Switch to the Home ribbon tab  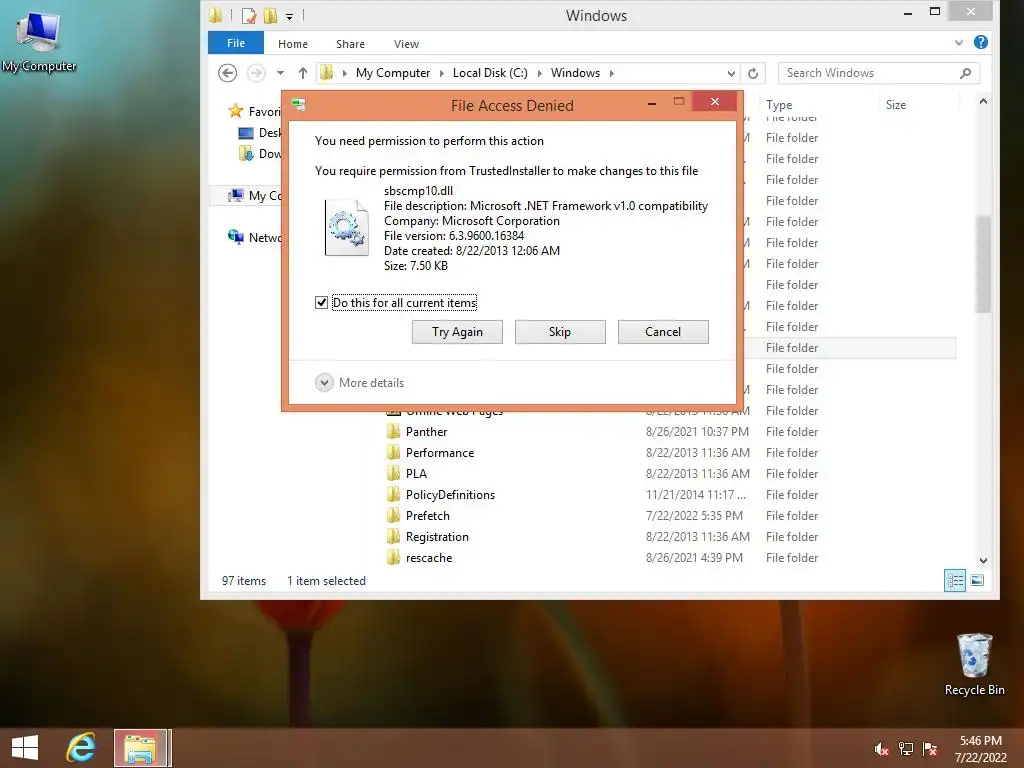point(293,44)
